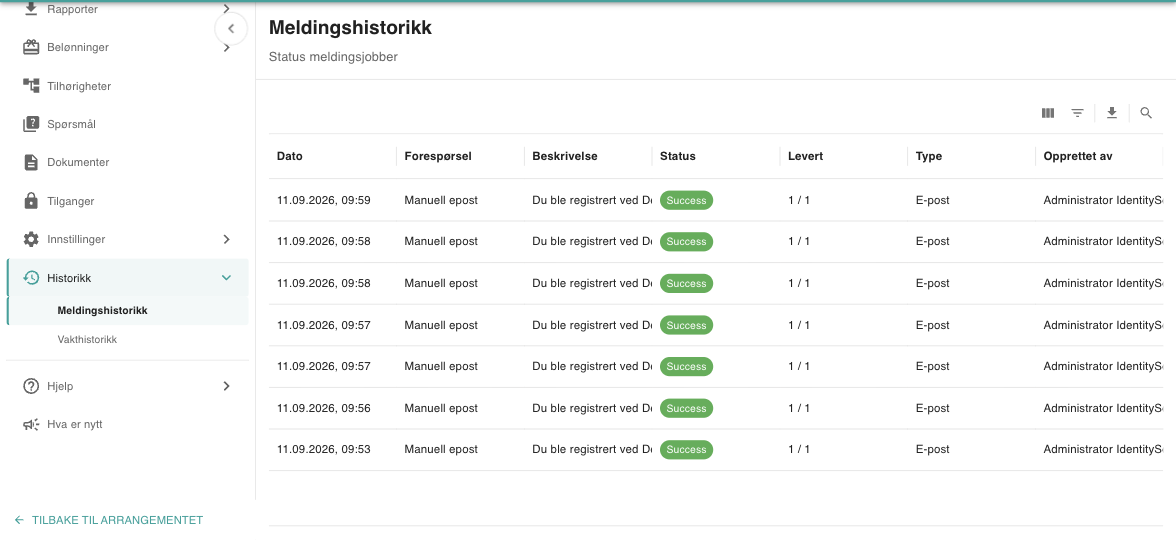Click Success badge in the 09:53 row

click(x=686, y=450)
